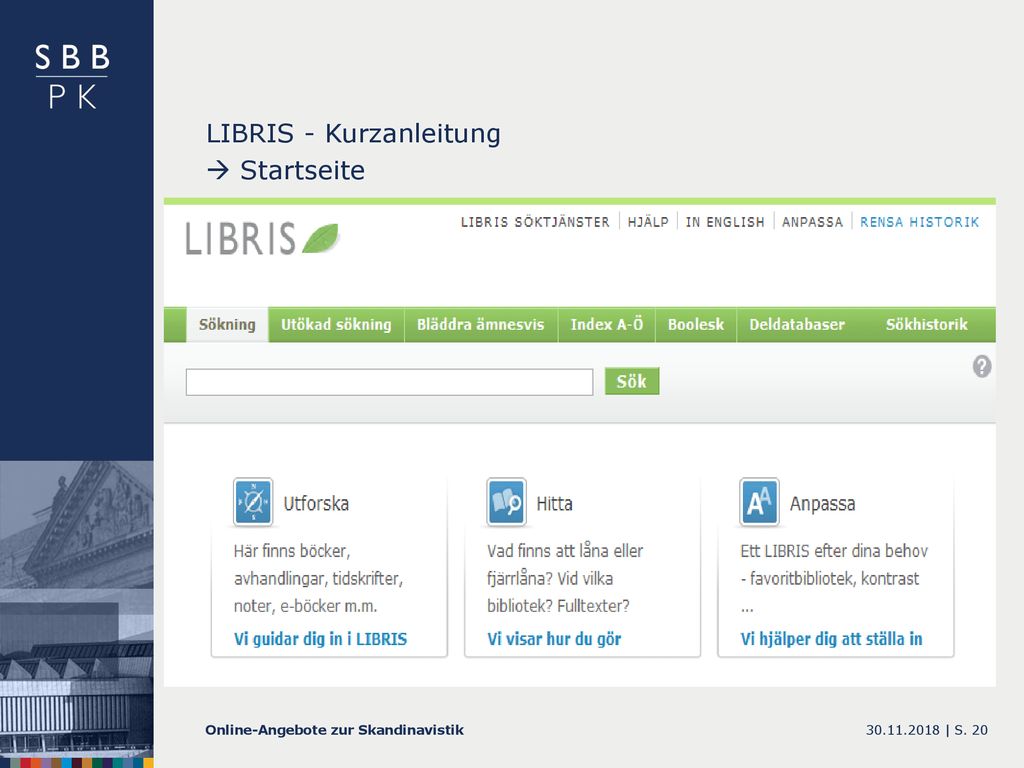Image resolution: width=1024 pixels, height=768 pixels.
Task: Click RENSA HISTORIK link
Action: pyautogui.click(x=920, y=222)
